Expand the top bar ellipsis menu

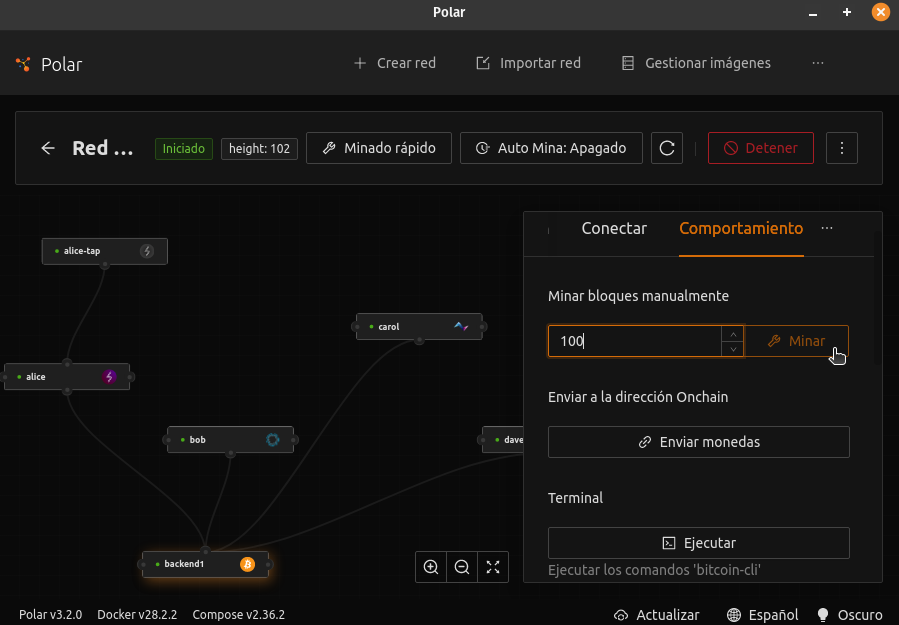point(818,63)
